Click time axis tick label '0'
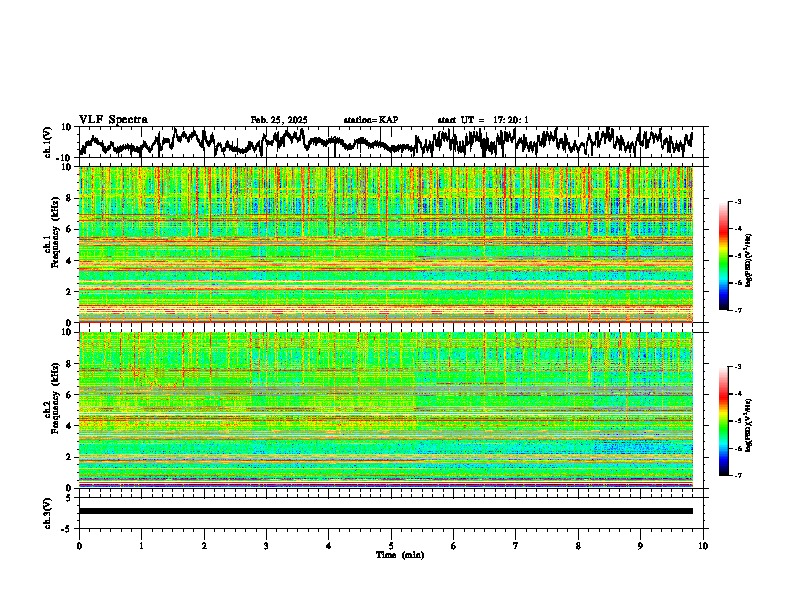 point(79,546)
